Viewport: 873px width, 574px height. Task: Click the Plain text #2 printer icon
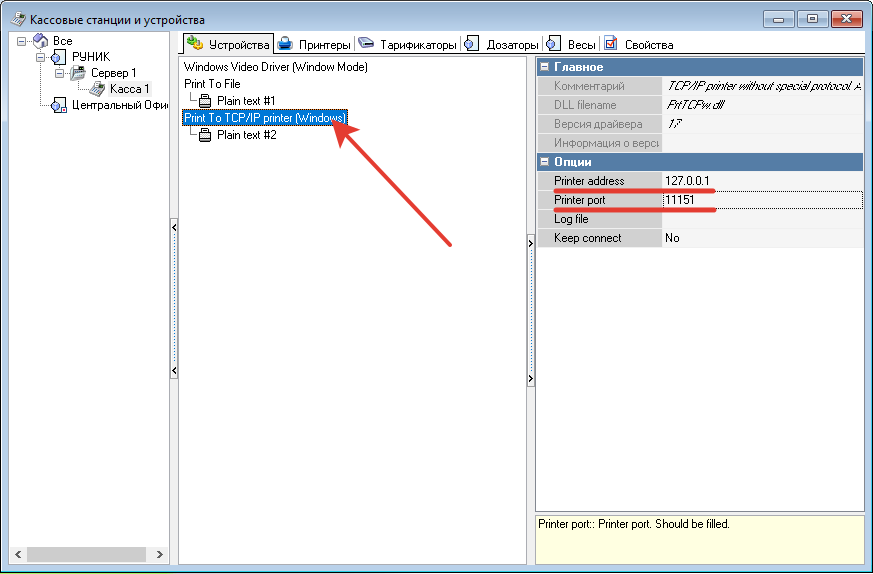tap(205, 135)
